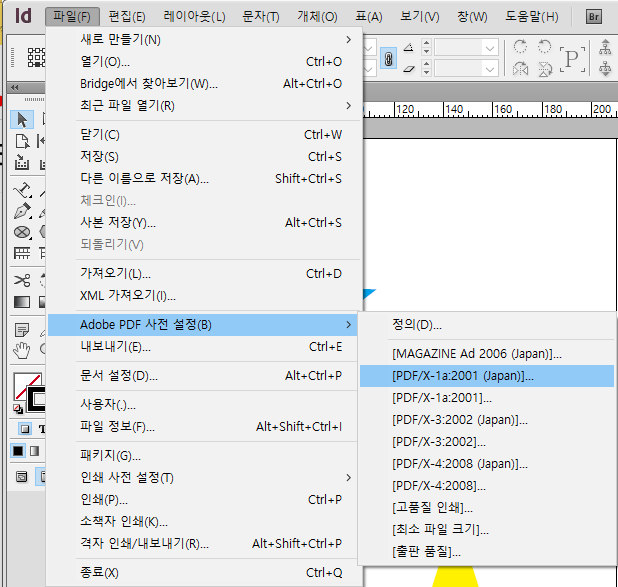Expand 새로 만들기(N) submenu
The height and width of the screenshot is (587, 618).
pyautogui.click(x=348, y=39)
